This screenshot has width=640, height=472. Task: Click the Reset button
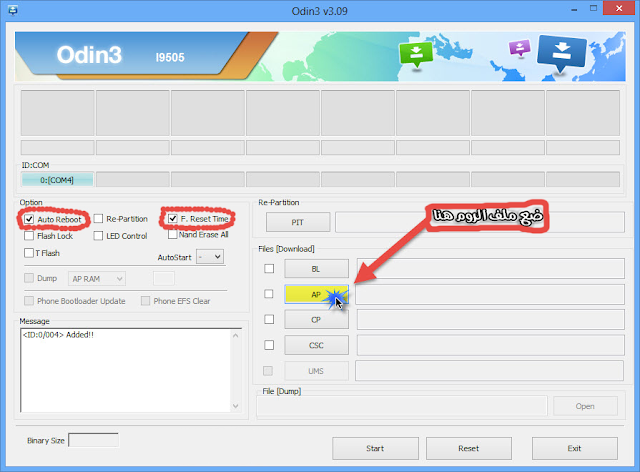pos(469,448)
